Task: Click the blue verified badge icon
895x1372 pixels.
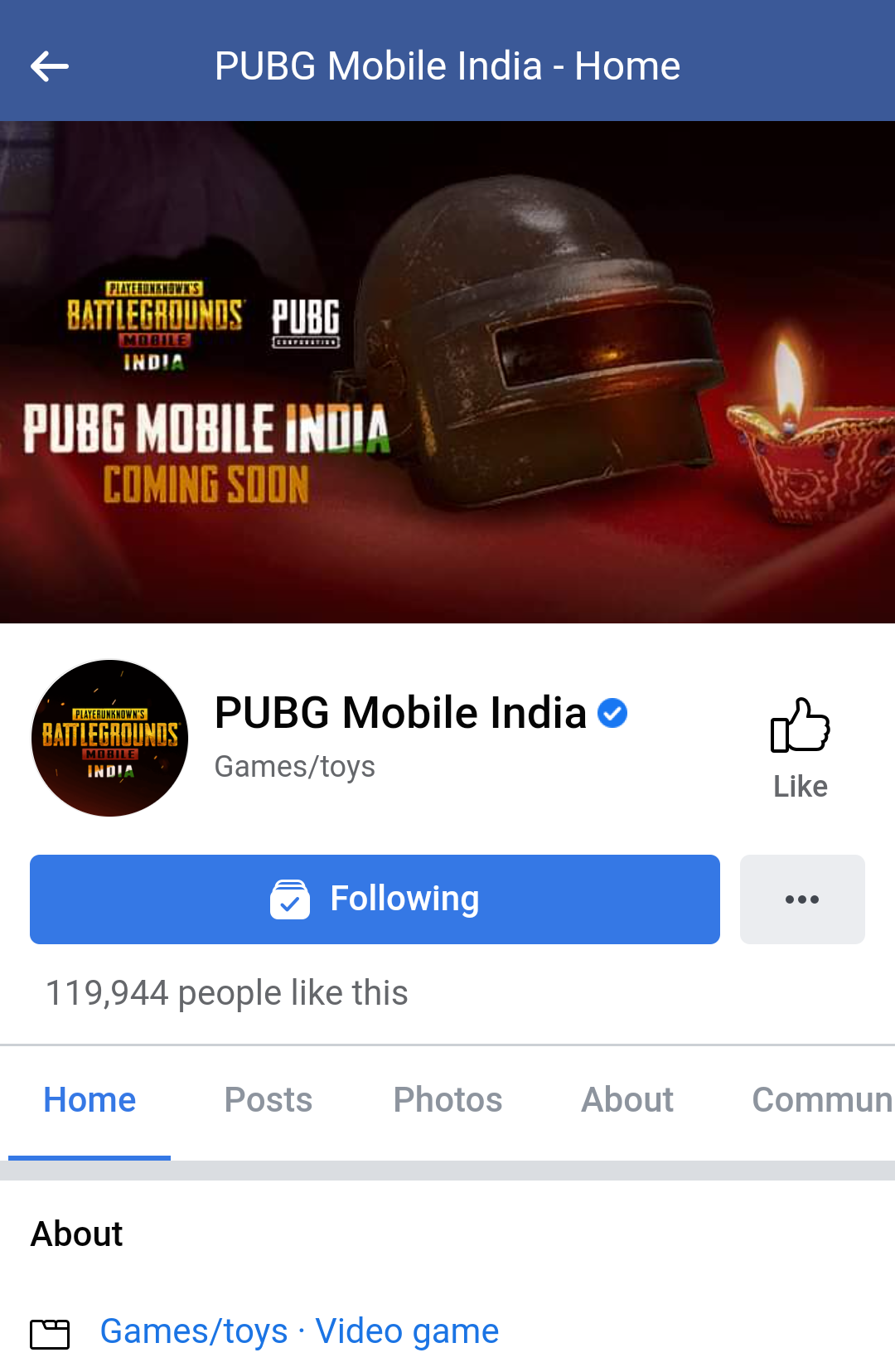Action: coord(612,713)
